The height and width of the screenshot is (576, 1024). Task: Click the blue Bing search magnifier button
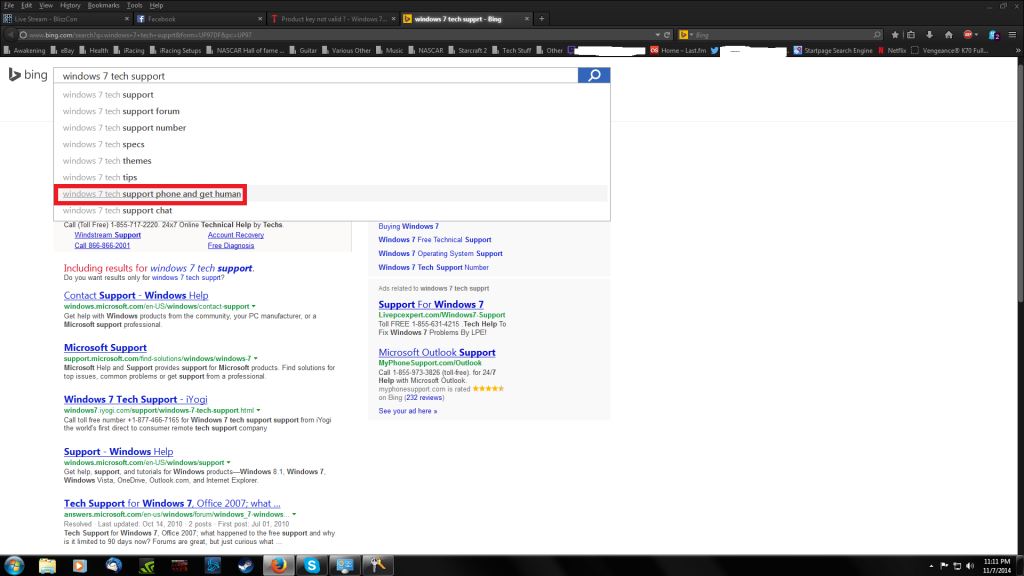pyautogui.click(x=594, y=76)
